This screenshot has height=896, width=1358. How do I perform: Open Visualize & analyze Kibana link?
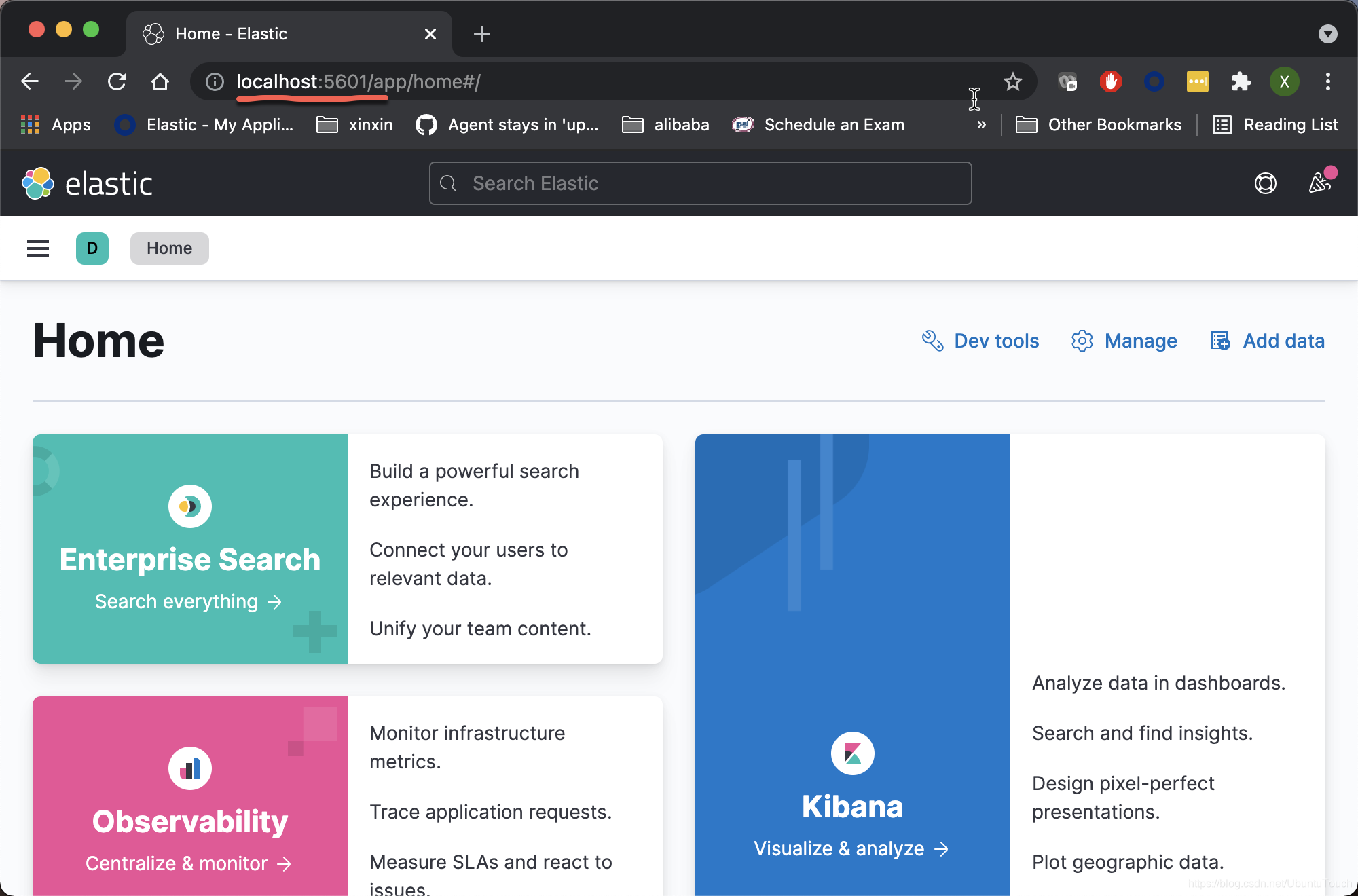(851, 848)
